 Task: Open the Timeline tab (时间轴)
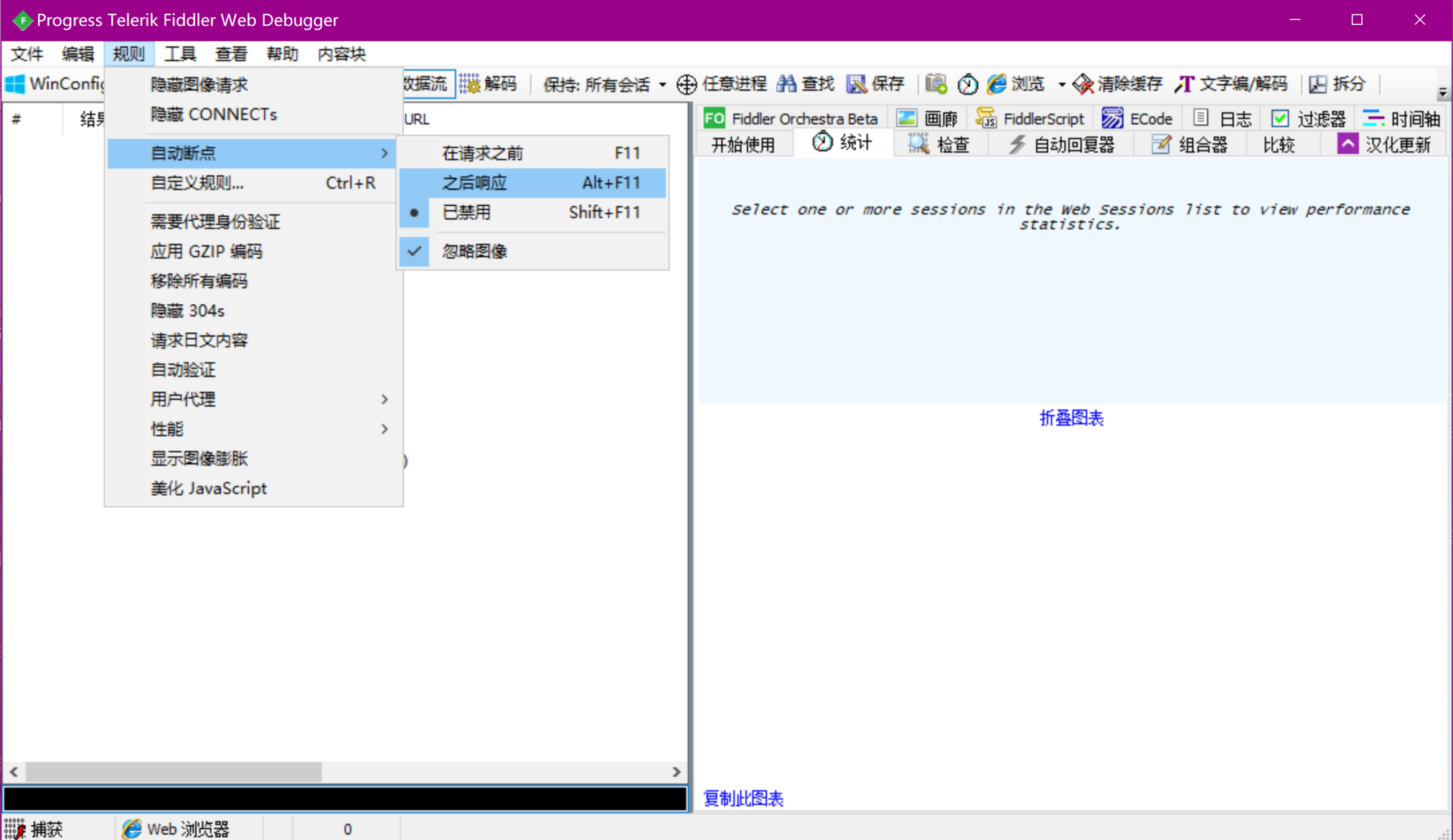click(x=1401, y=118)
